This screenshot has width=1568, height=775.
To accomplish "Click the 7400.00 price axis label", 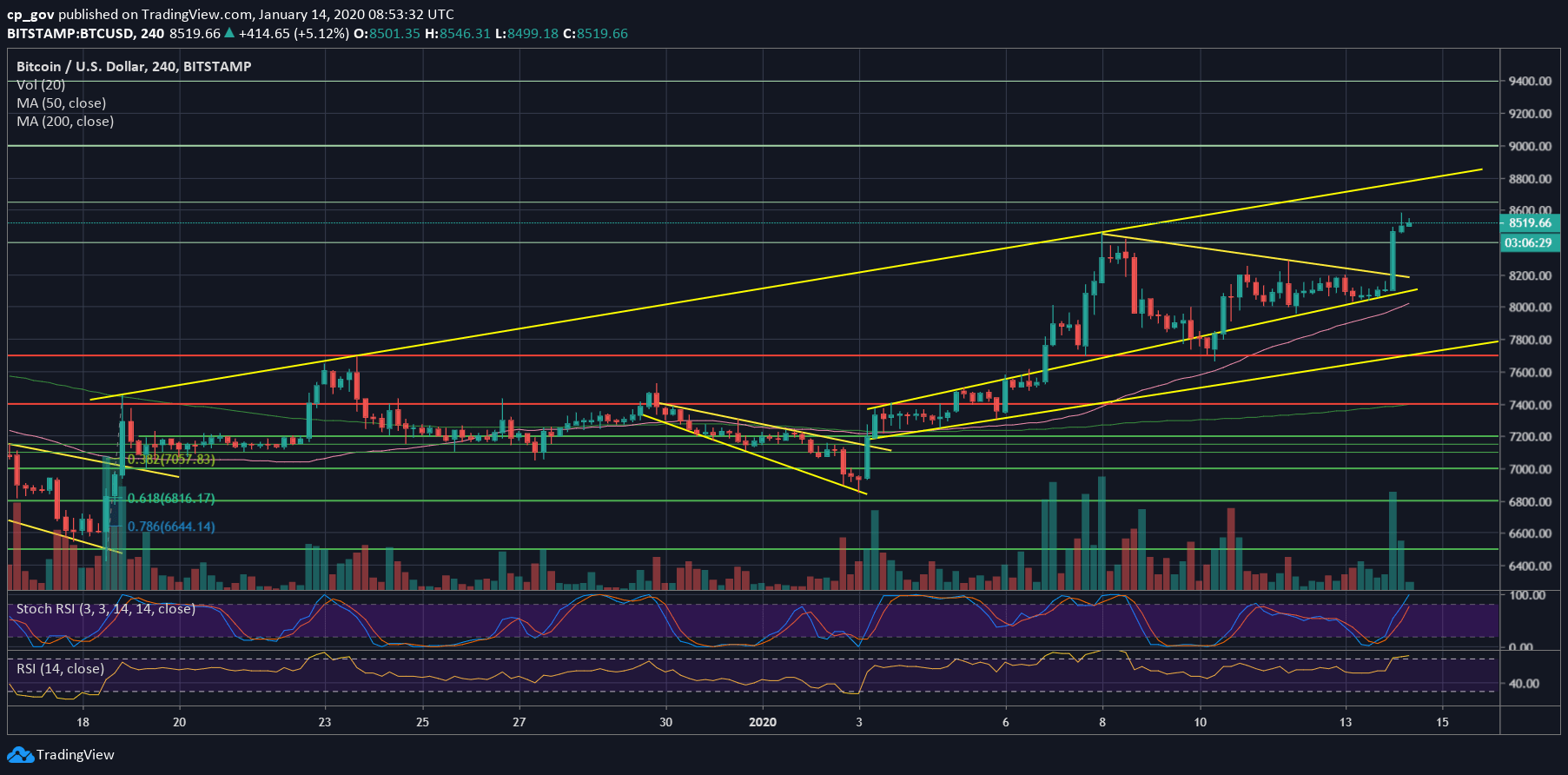I will tap(1530, 404).
